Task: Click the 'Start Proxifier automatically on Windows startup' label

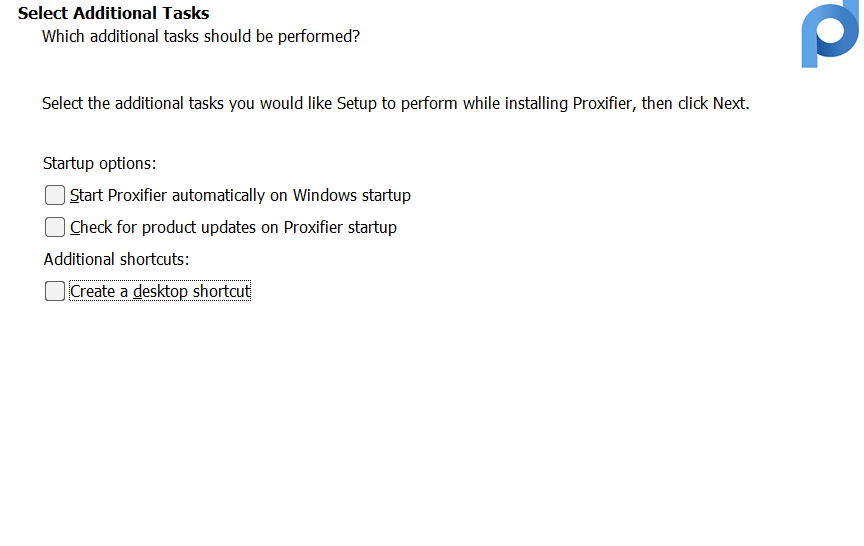Action: coord(240,195)
